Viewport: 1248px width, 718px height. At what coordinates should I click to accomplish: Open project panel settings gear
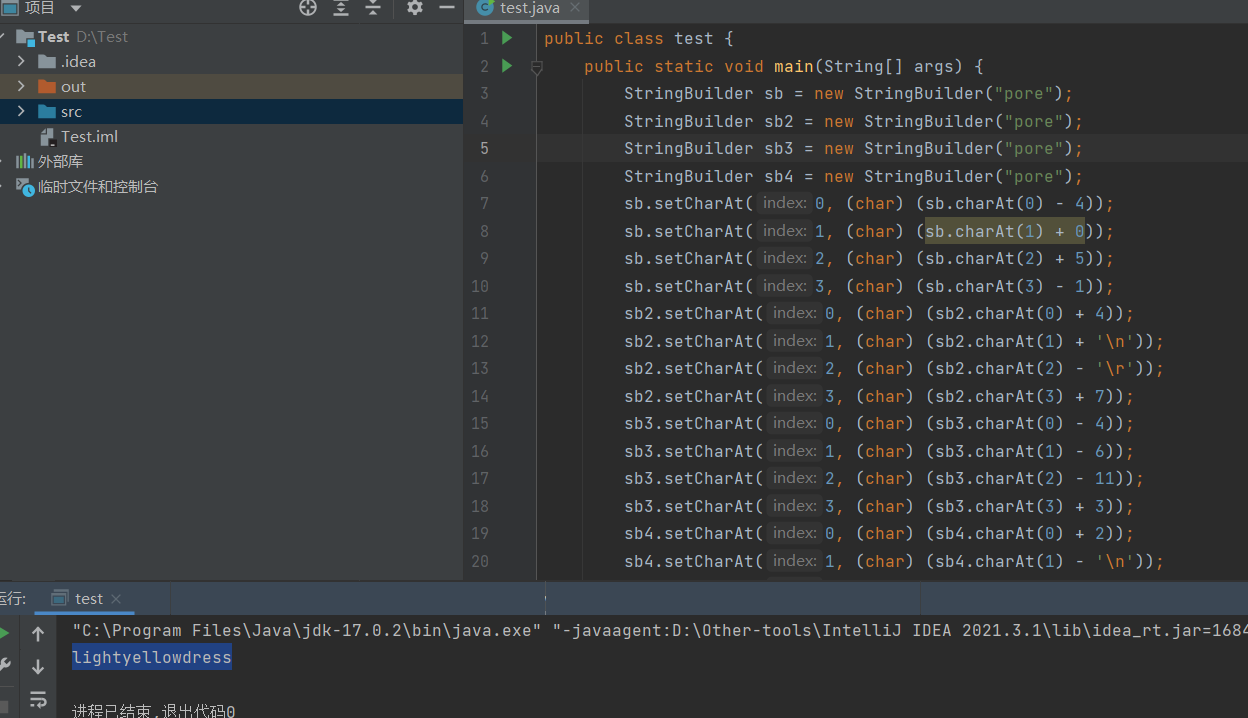415,8
